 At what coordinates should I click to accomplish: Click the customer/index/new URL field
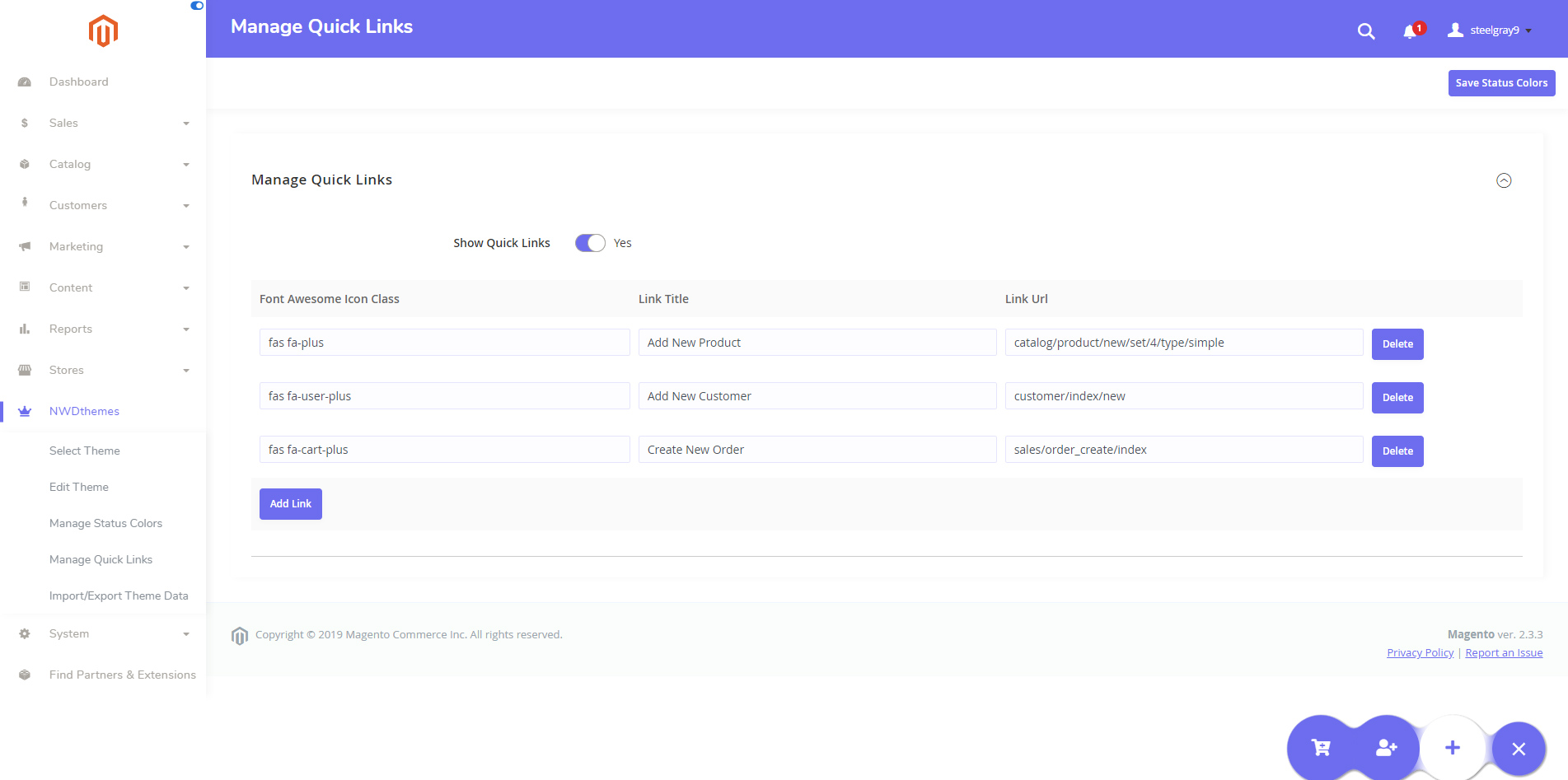coord(1184,396)
